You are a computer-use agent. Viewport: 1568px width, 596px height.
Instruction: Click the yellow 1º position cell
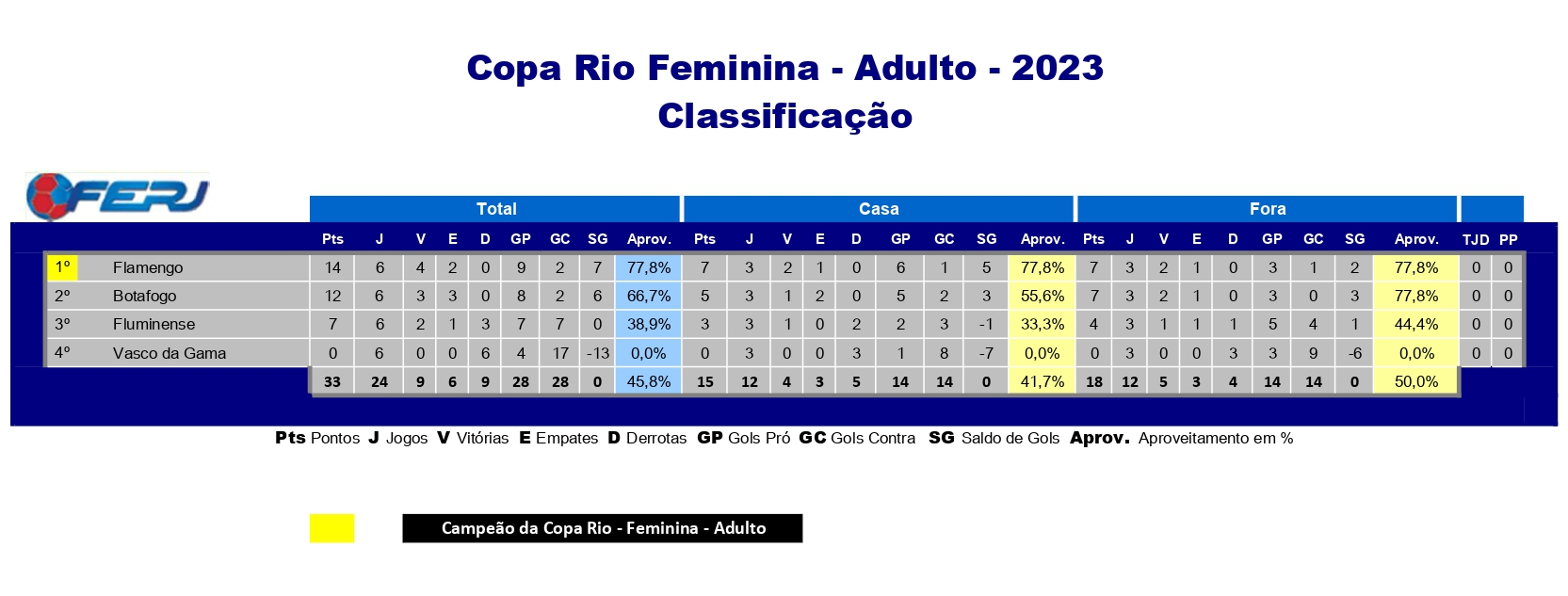(x=62, y=267)
